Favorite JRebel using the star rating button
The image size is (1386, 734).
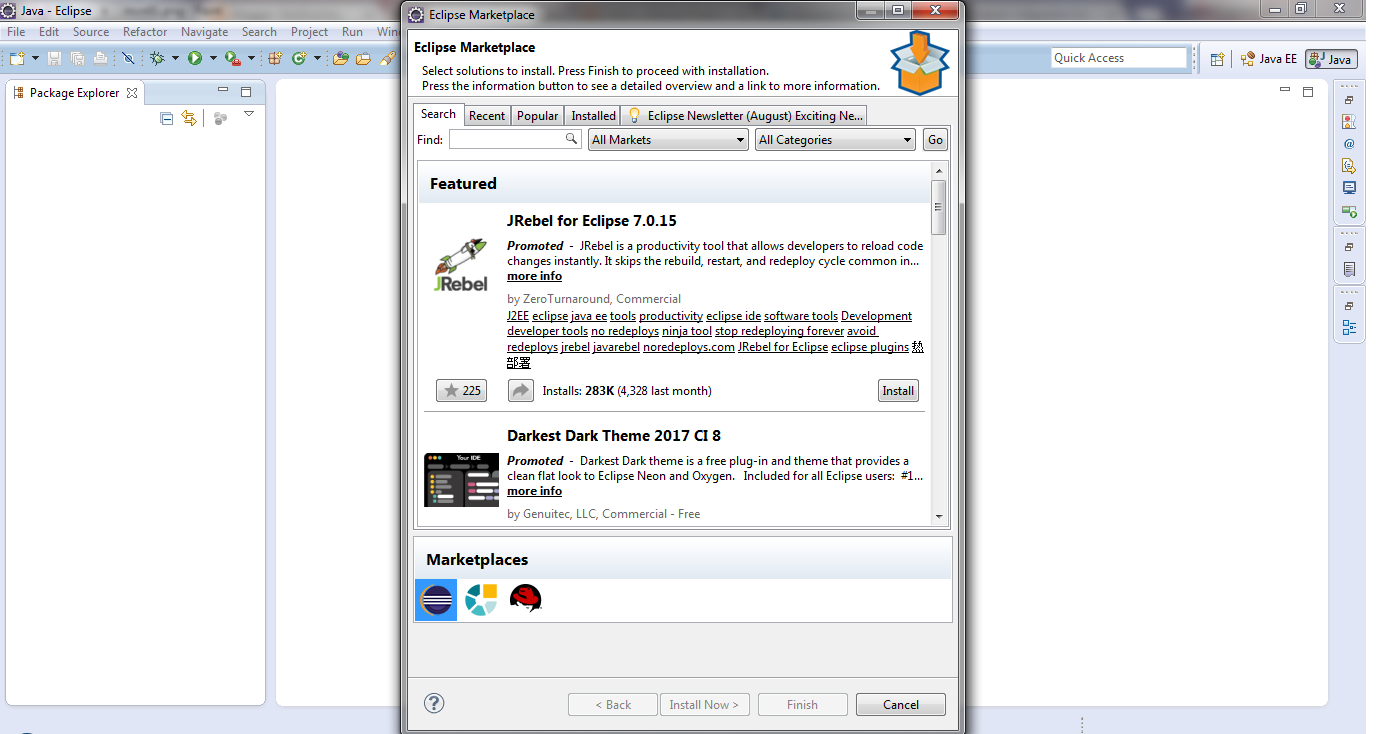tap(461, 390)
